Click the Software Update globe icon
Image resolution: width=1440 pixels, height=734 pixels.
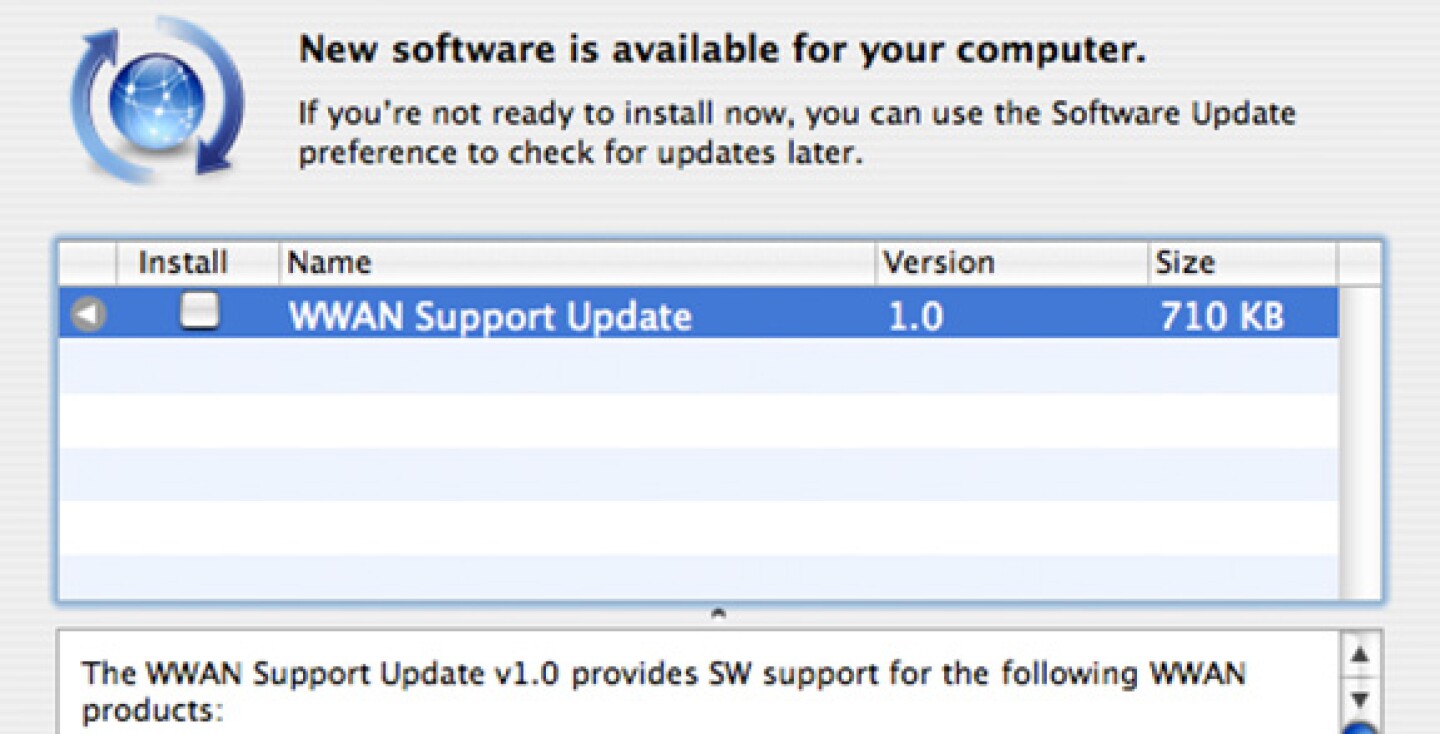tap(157, 100)
